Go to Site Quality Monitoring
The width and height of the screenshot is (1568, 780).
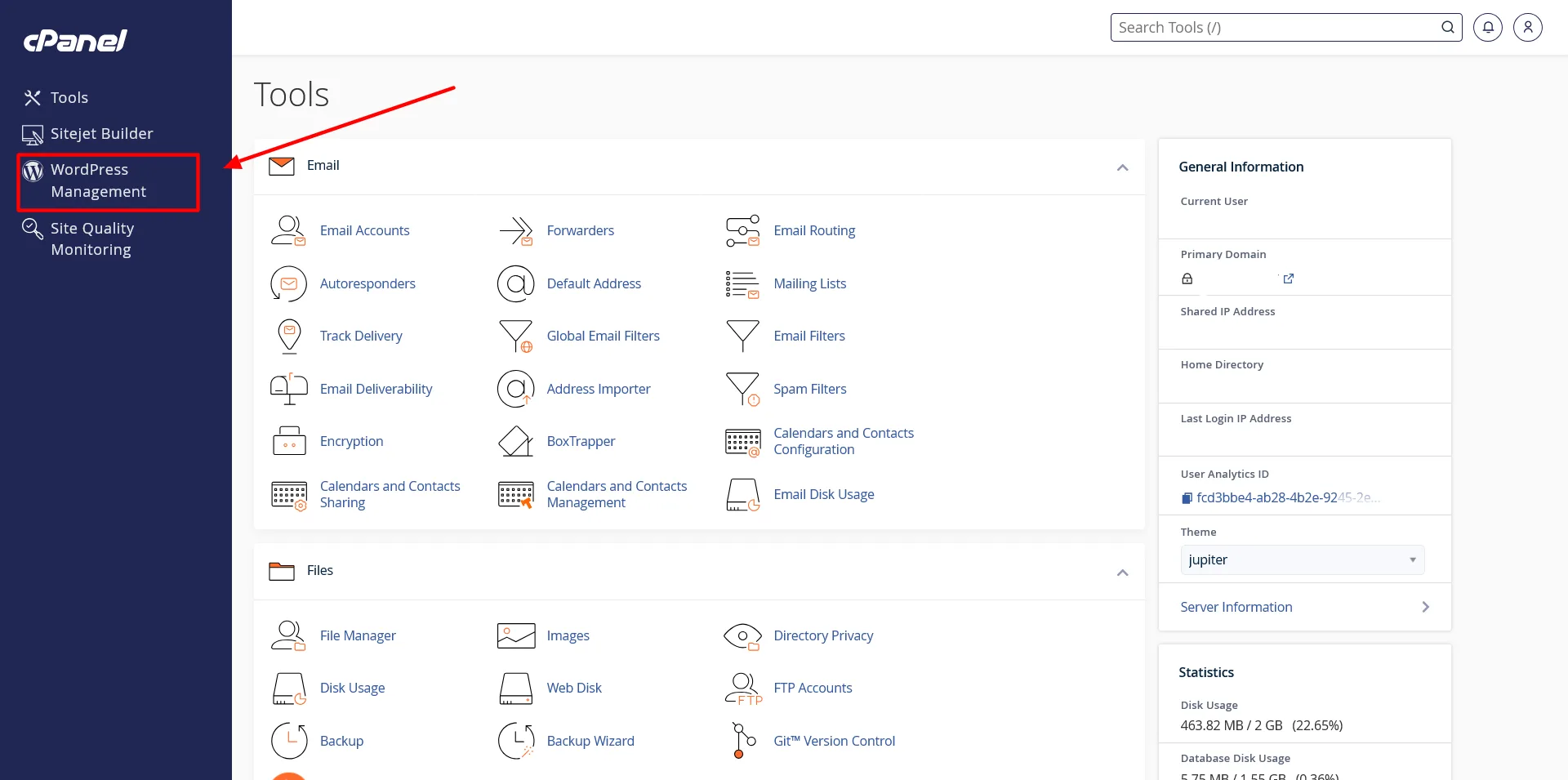click(x=91, y=238)
